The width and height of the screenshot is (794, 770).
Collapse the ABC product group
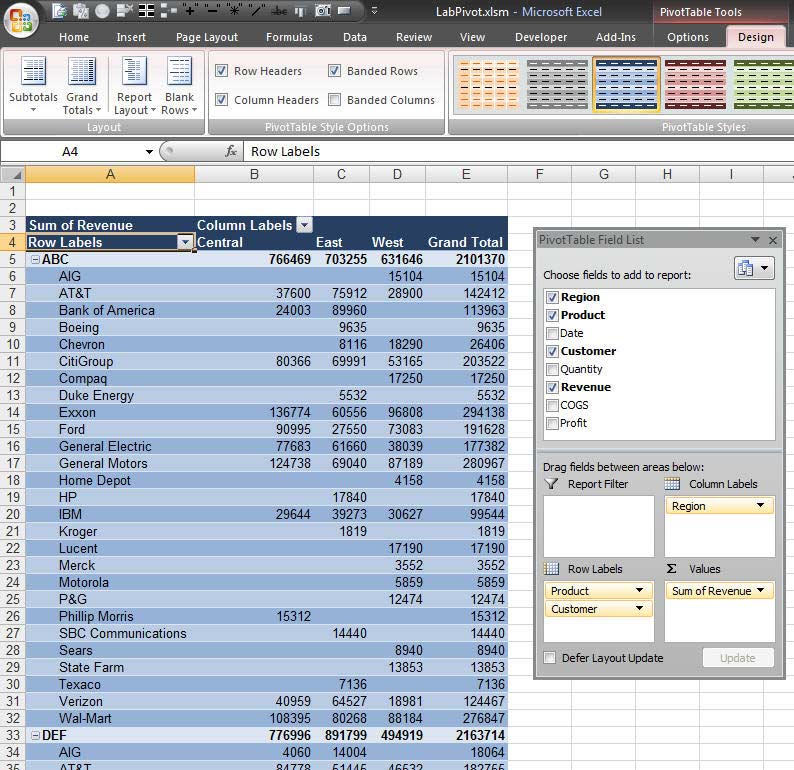35,260
